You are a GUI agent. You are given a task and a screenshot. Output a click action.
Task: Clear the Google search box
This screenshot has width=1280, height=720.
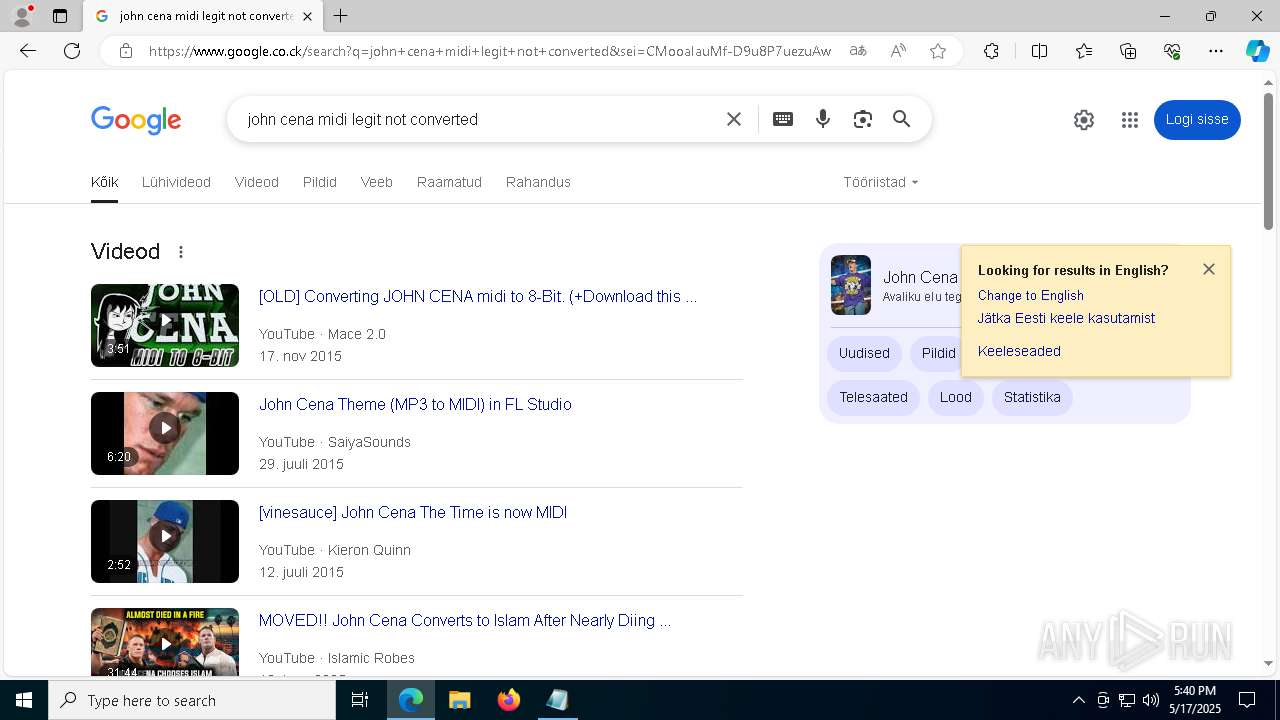(x=734, y=119)
